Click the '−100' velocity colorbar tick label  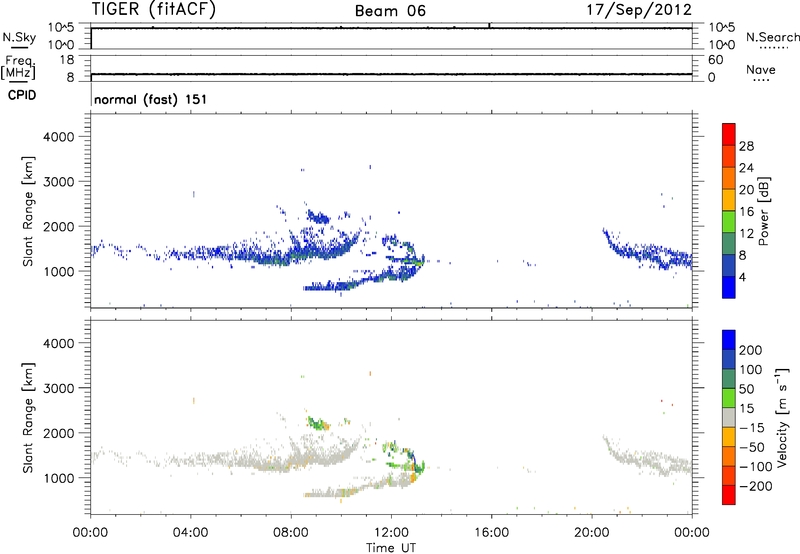point(755,467)
